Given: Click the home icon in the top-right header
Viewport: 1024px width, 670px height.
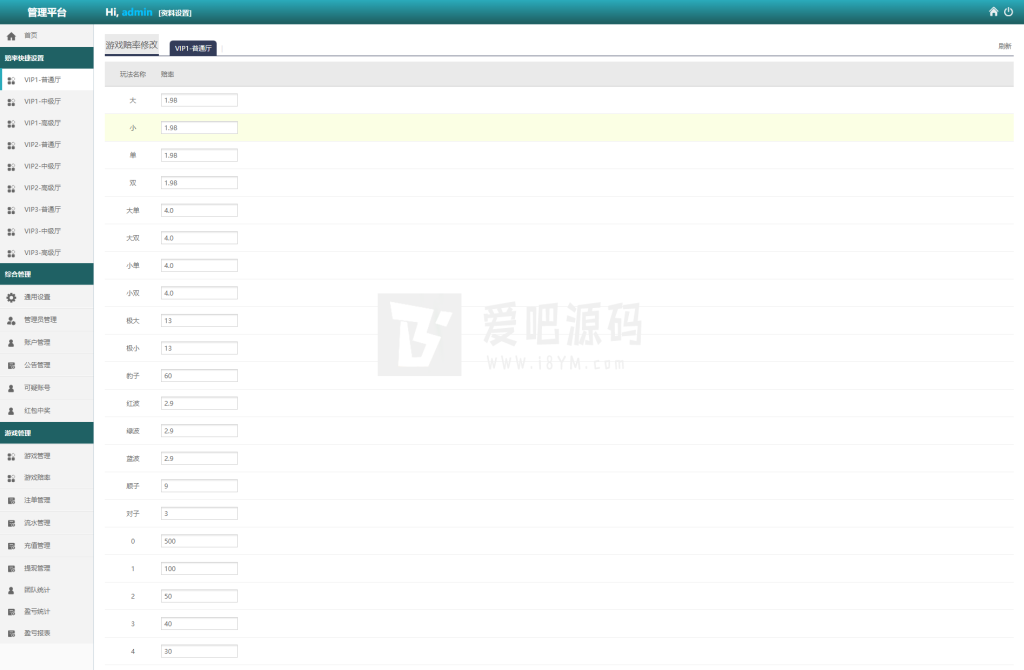Looking at the screenshot, I should click(993, 12).
